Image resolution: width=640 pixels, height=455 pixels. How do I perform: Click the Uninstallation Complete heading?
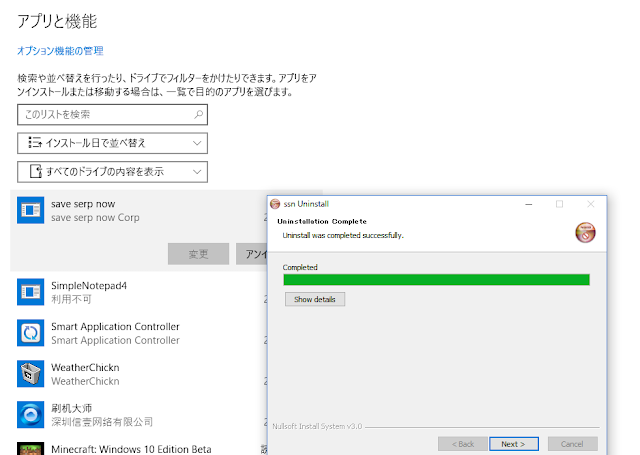[322, 221]
